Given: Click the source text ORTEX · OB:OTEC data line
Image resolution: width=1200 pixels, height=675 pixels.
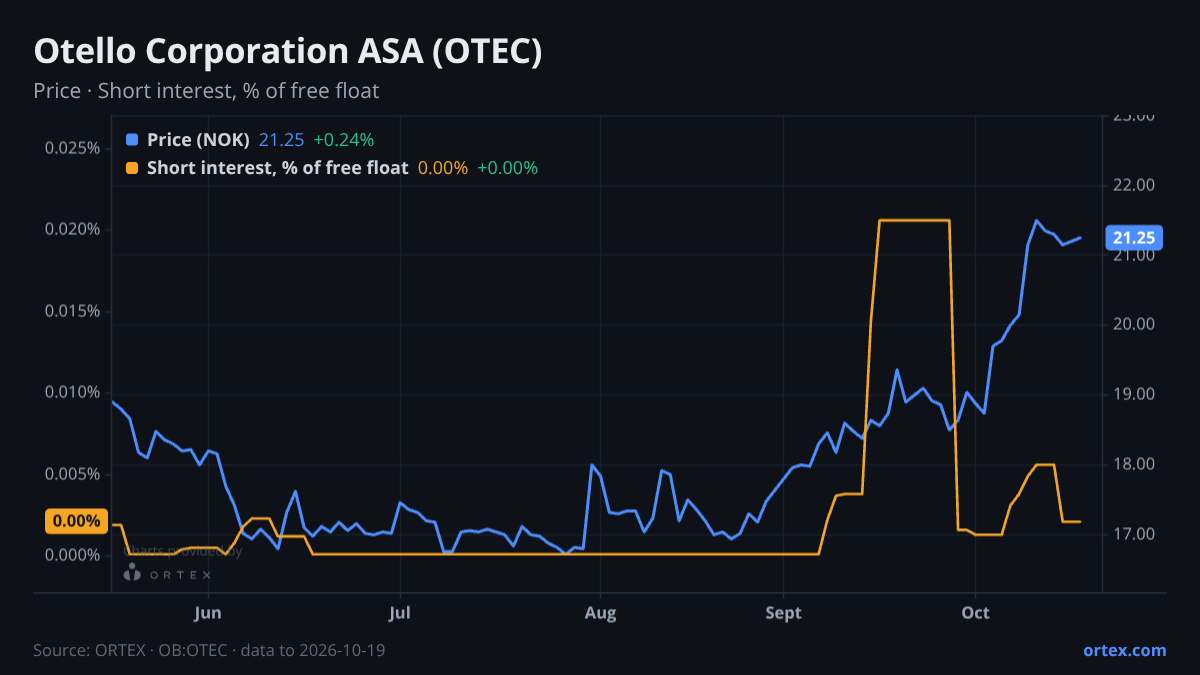Looking at the screenshot, I should [210, 650].
